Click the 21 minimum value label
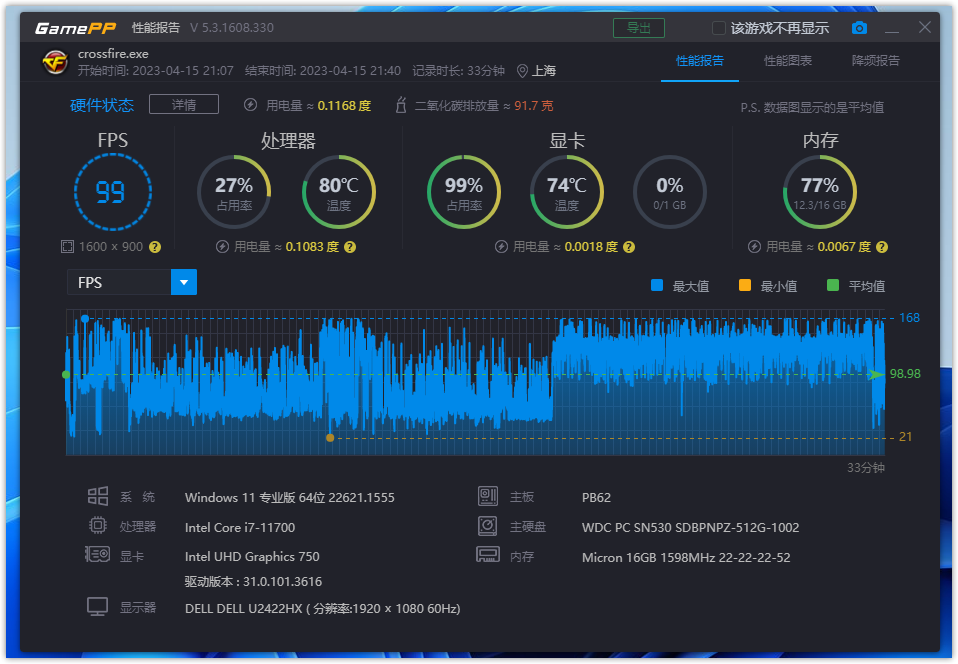The width and height of the screenshot is (958, 664). coord(905,437)
